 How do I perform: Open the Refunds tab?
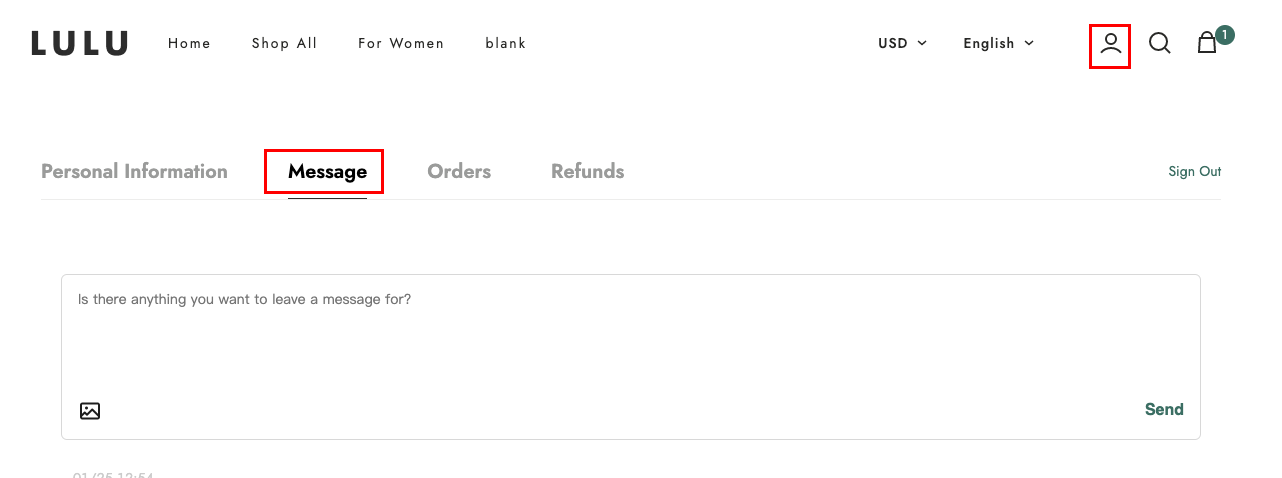pyautogui.click(x=587, y=171)
